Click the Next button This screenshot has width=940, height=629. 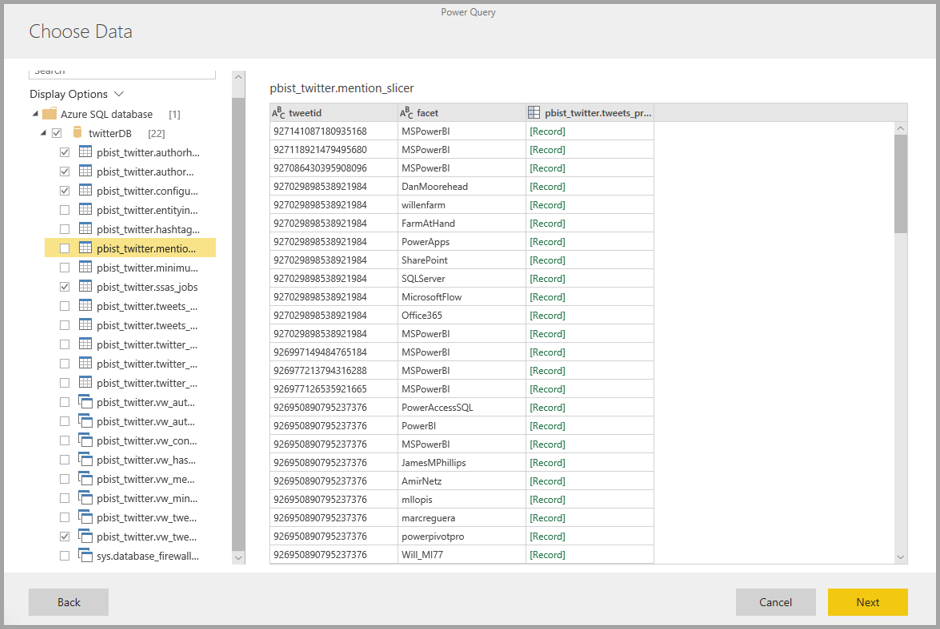(x=867, y=602)
